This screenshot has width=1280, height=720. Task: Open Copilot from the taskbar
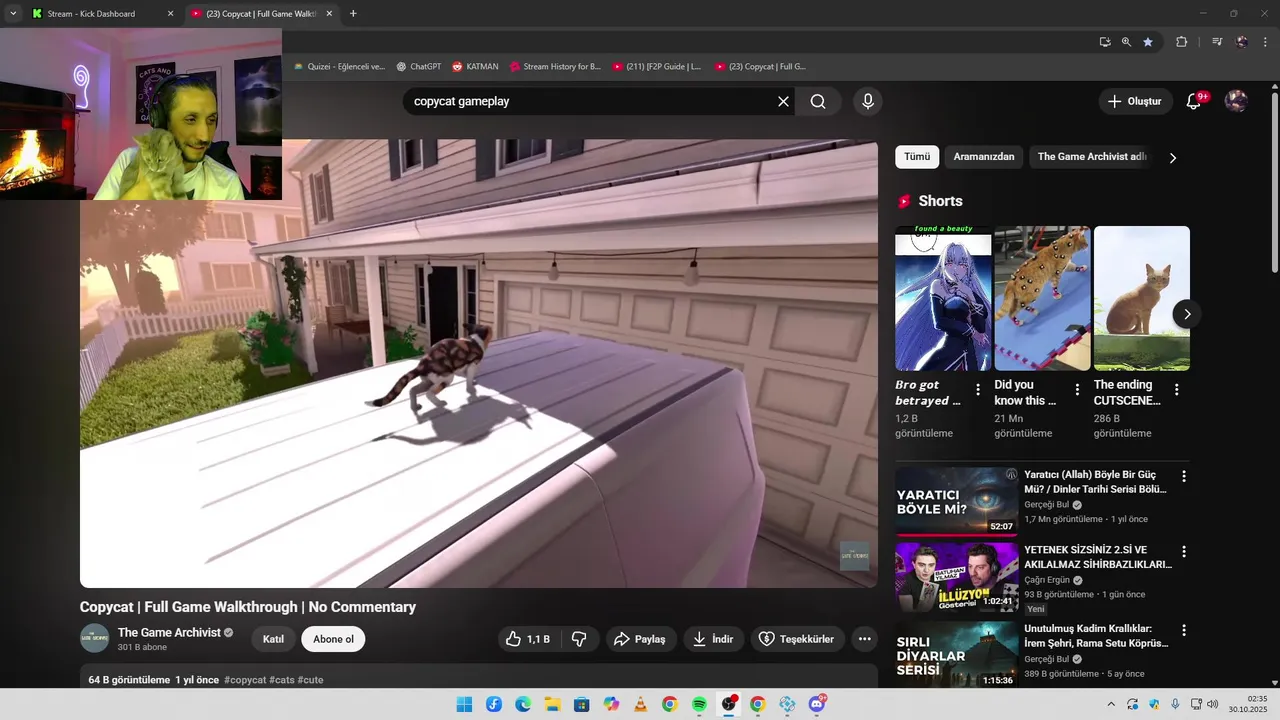(x=611, y=705)
